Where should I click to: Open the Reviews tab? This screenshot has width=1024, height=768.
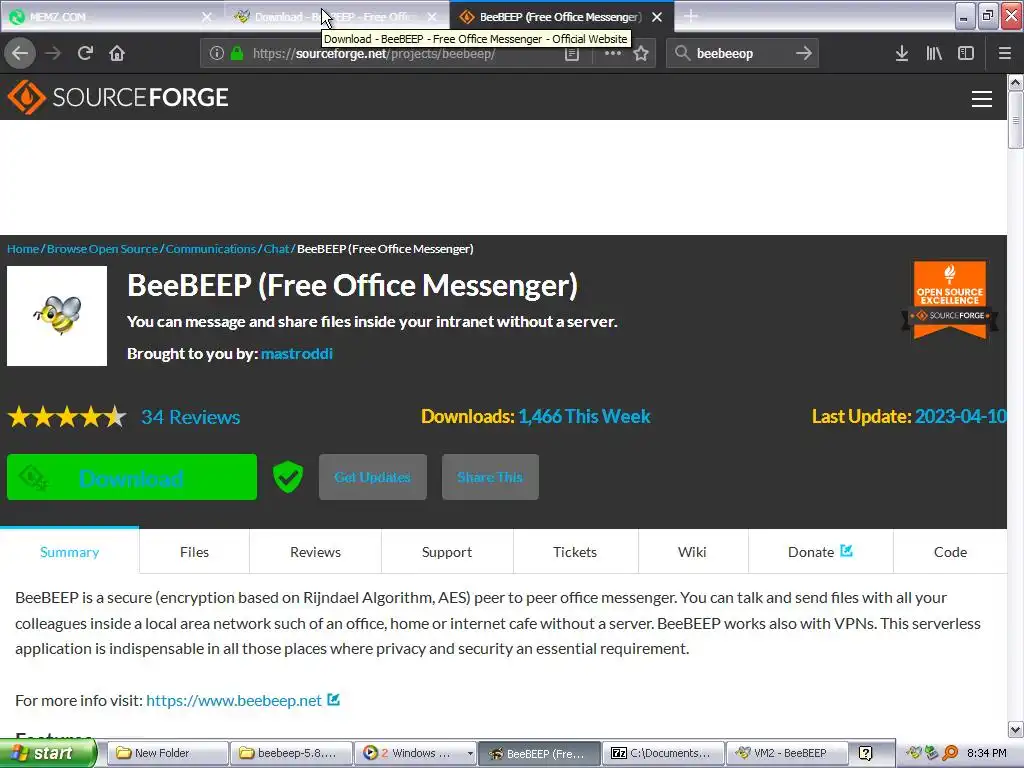(315, 552)
